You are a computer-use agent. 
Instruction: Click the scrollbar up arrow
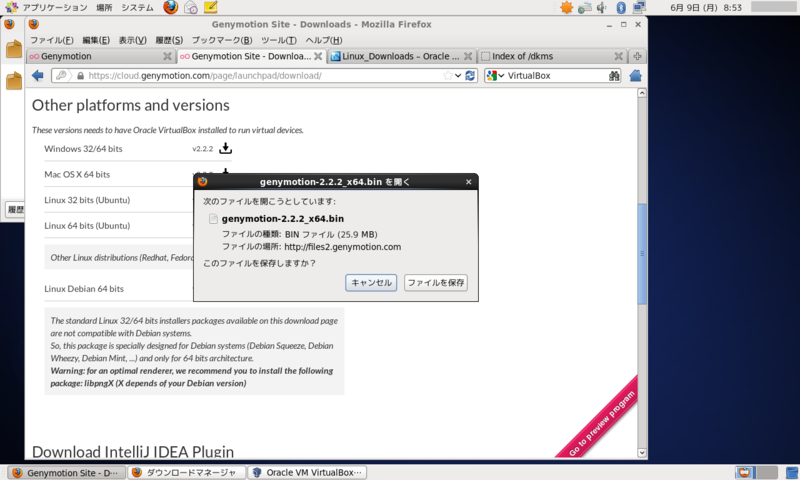(642, 93)
